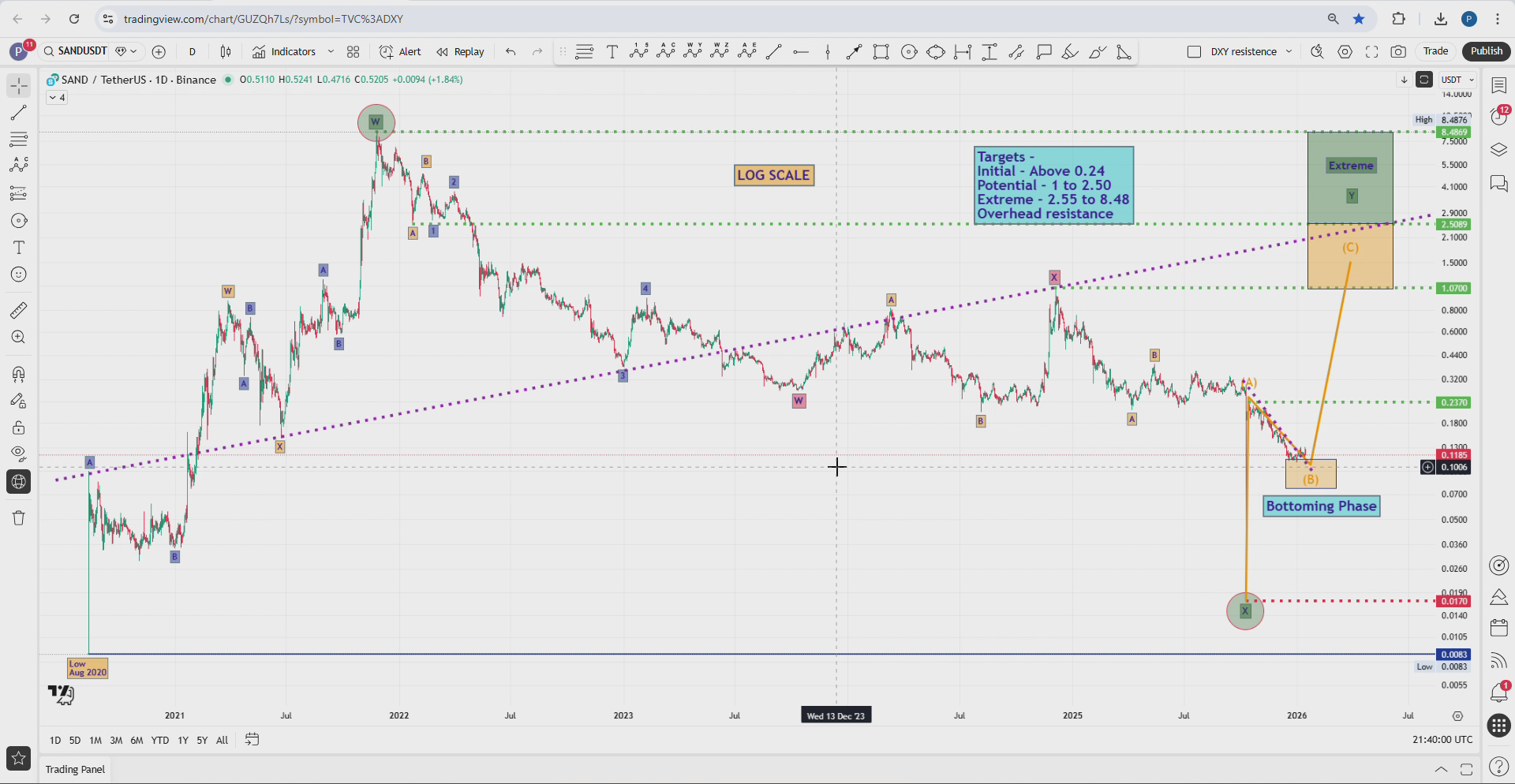Select the Zoom-in tool on the left sidebar
The width and height of the screenshot is (1515, 784).
(x=17, y=337)
